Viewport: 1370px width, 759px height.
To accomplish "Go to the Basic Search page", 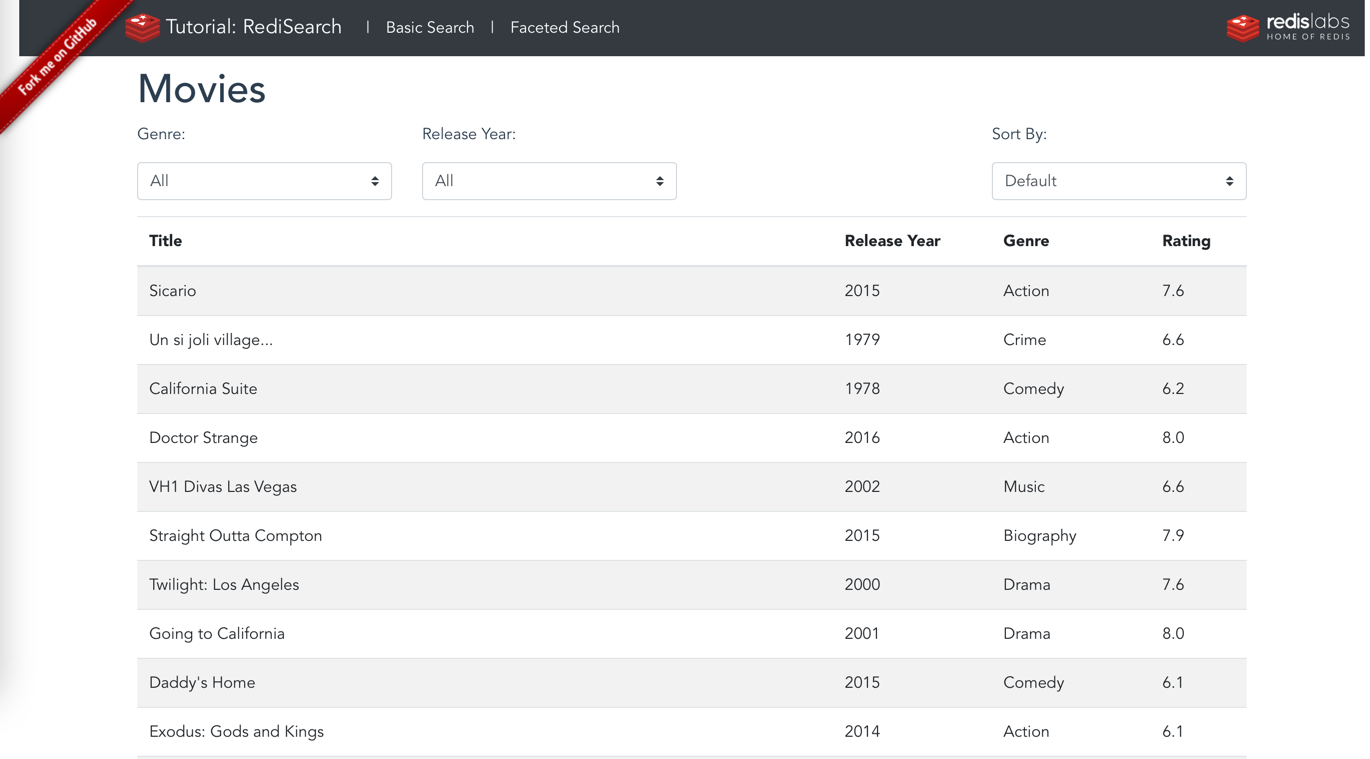I will pos(430,28).
